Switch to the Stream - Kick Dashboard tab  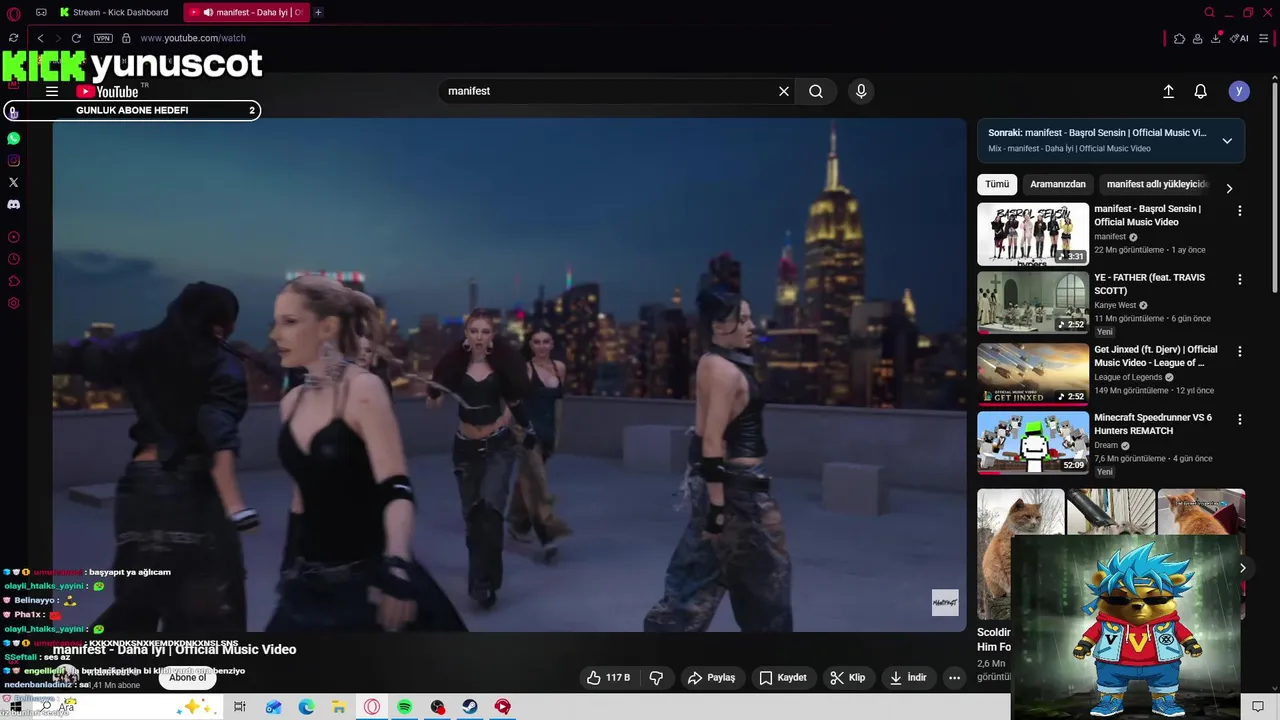click(x=114, y=12)
